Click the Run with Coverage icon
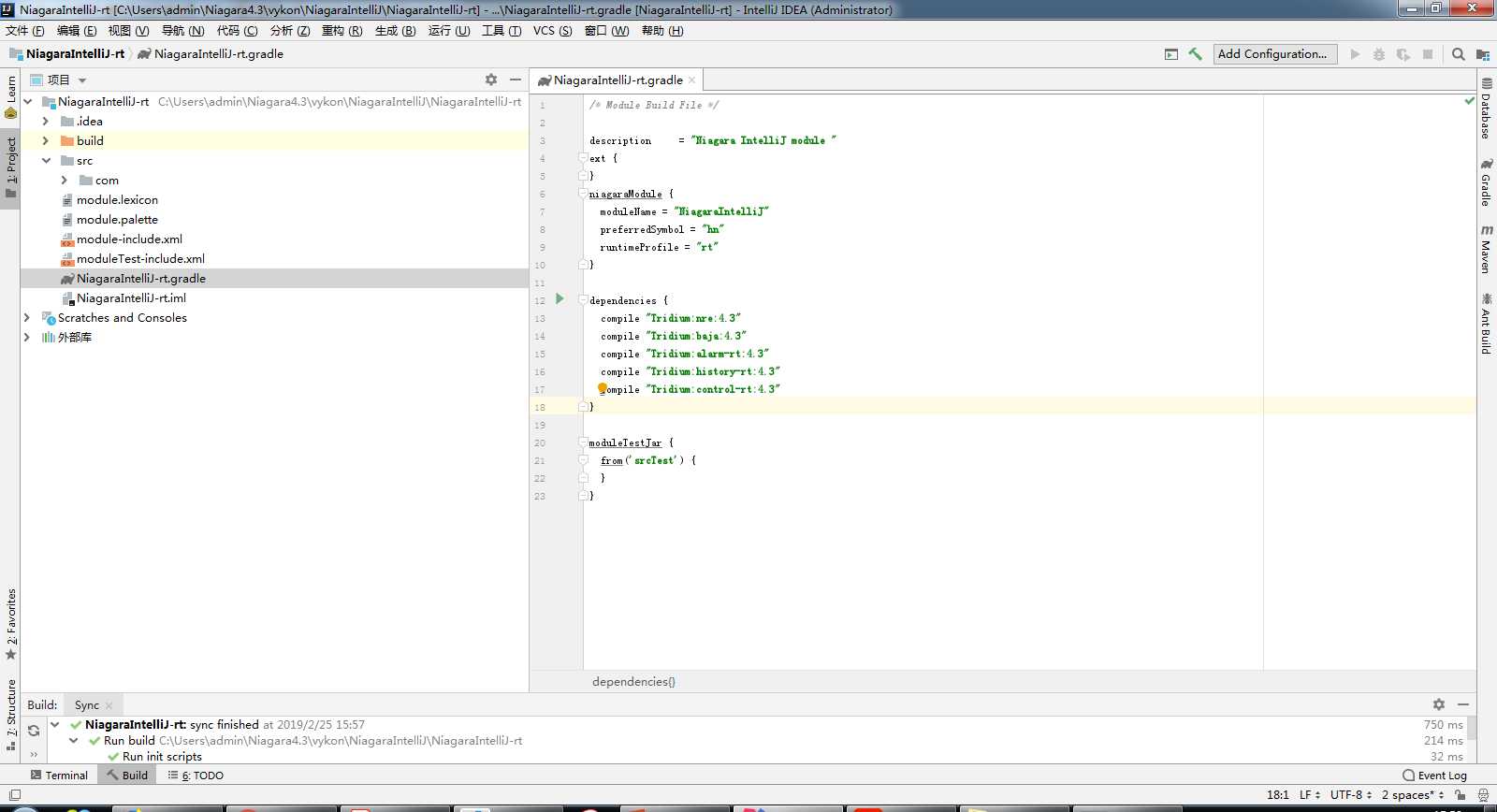Image resolution: width=1497 pixels, height=812 pixels. point(1403,54)
